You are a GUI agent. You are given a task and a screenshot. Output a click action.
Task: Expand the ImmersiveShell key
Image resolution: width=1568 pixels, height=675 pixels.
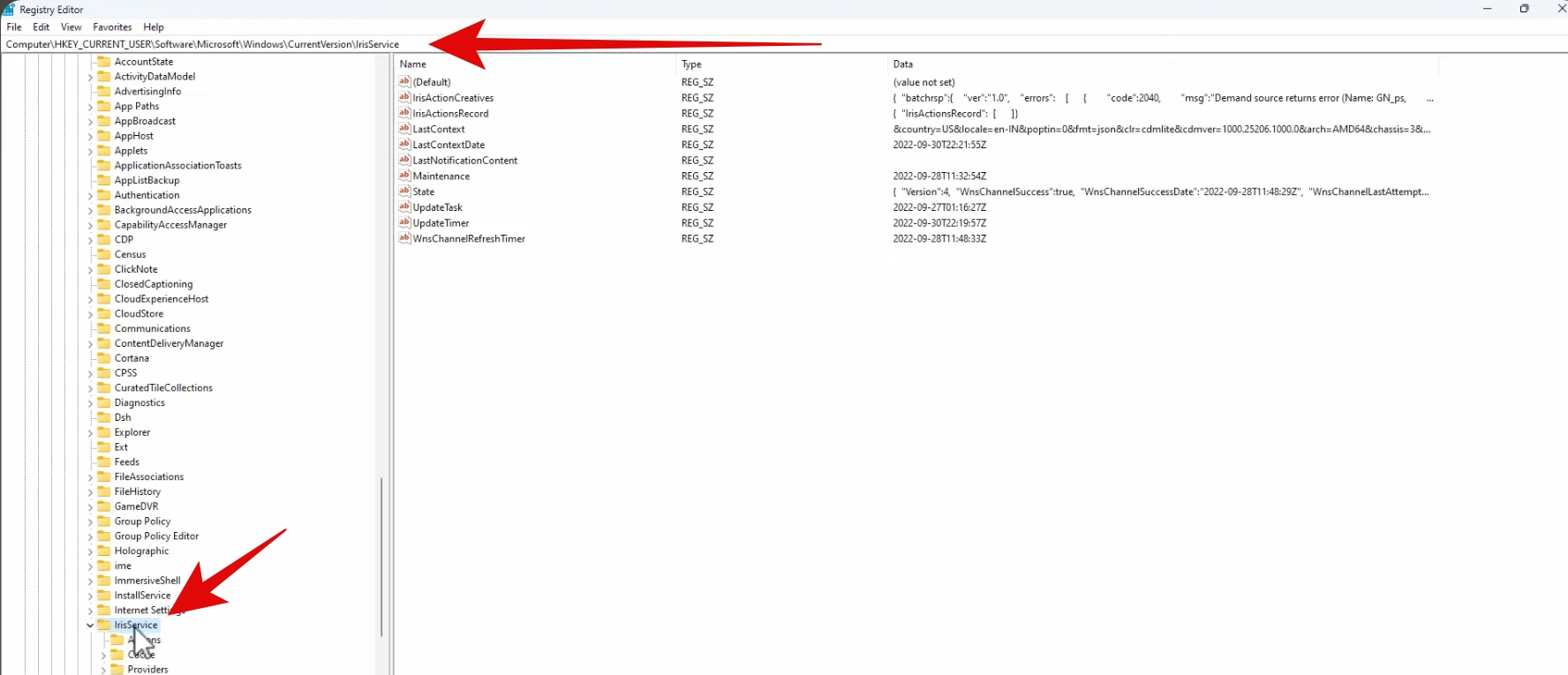(90, 581)
